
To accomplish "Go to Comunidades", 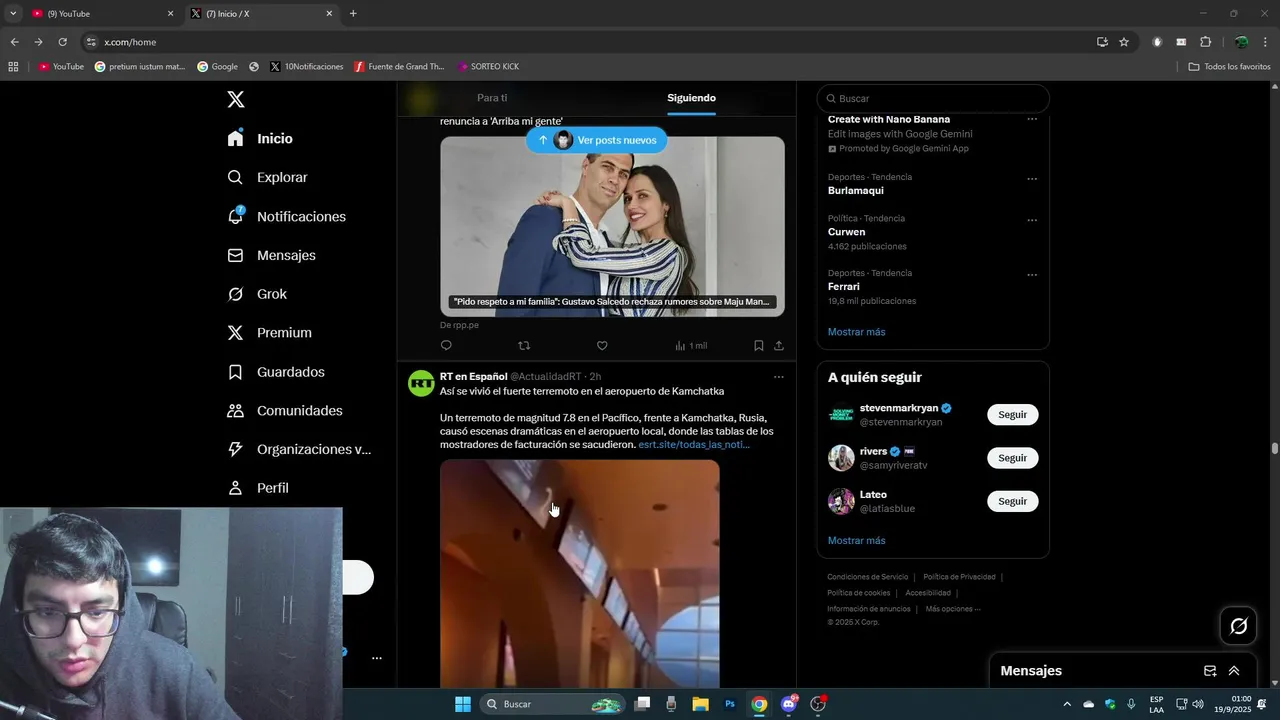I will [x=285, y=411].
